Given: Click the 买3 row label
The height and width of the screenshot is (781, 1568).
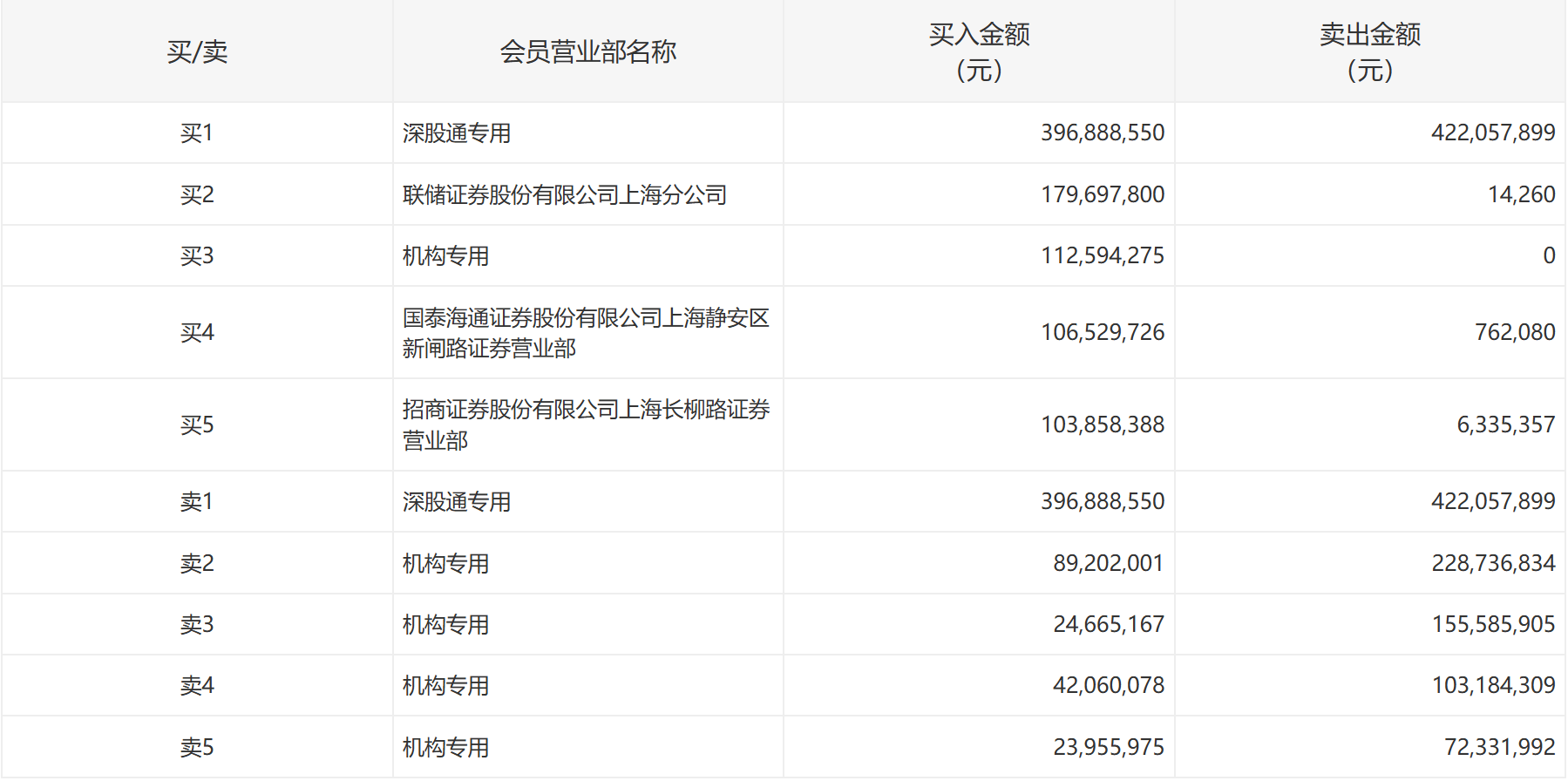Looking at the screenshot, I should [x=197, y=256].
